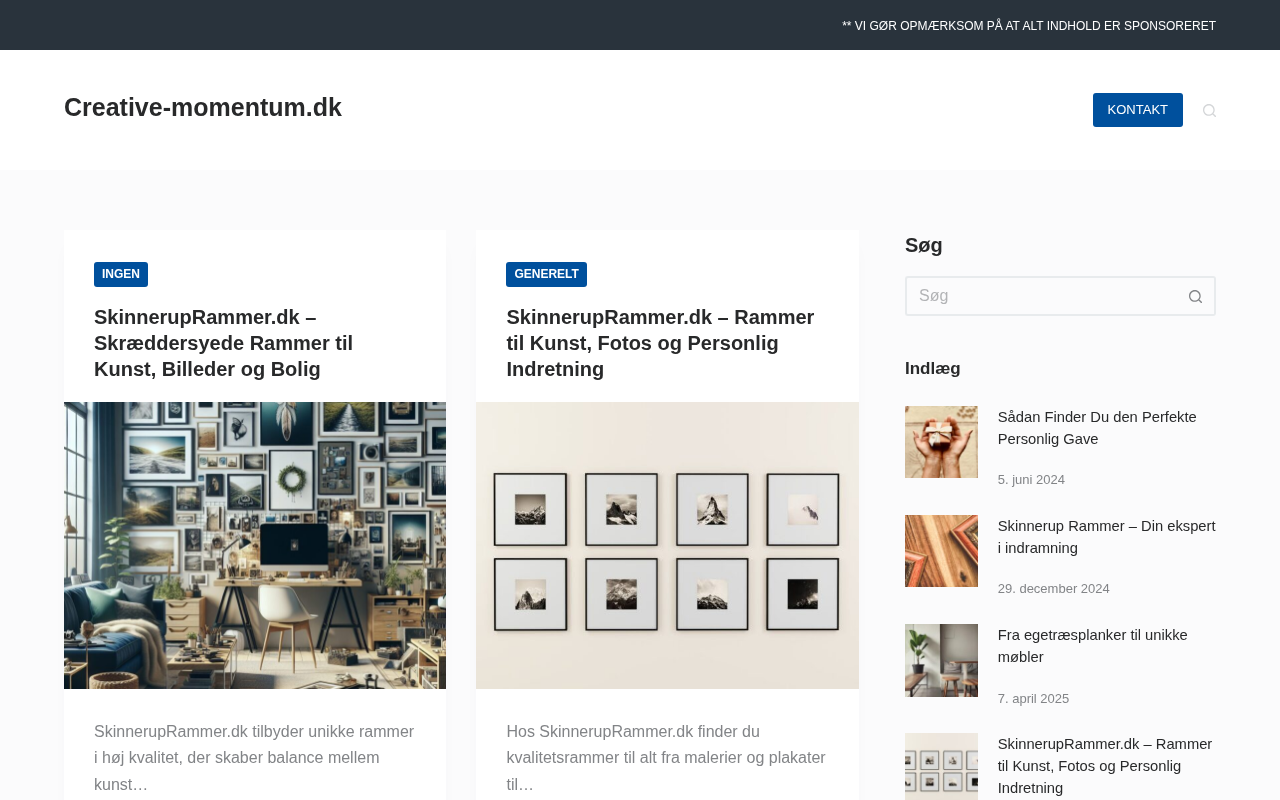Open the INGEN category tag
Viewport: 1280px width, 800px height.
tap(121, 274)
